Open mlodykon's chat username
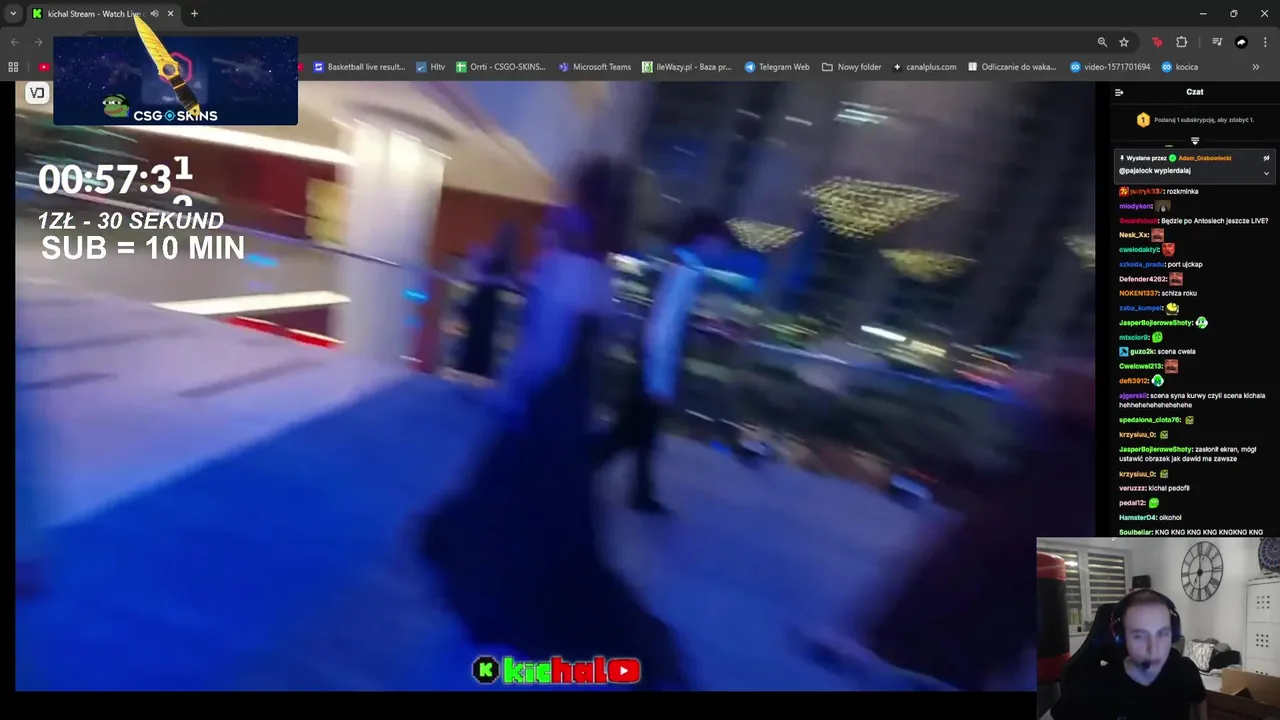This screenshot has width=1280, height=720. click(1134, 206)
